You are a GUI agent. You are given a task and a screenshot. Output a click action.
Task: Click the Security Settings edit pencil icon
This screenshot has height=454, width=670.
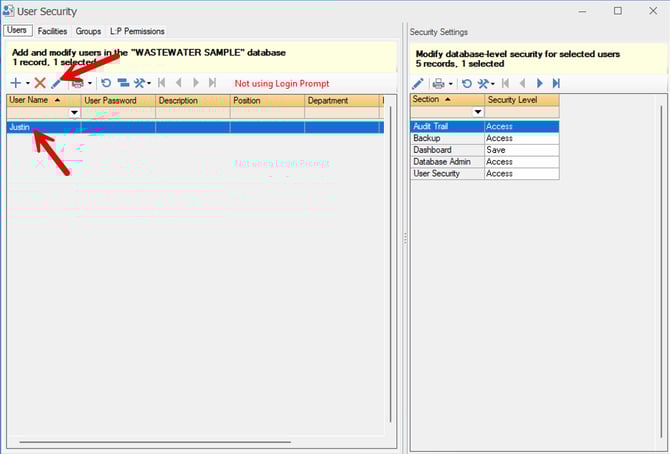click(418, 83)
